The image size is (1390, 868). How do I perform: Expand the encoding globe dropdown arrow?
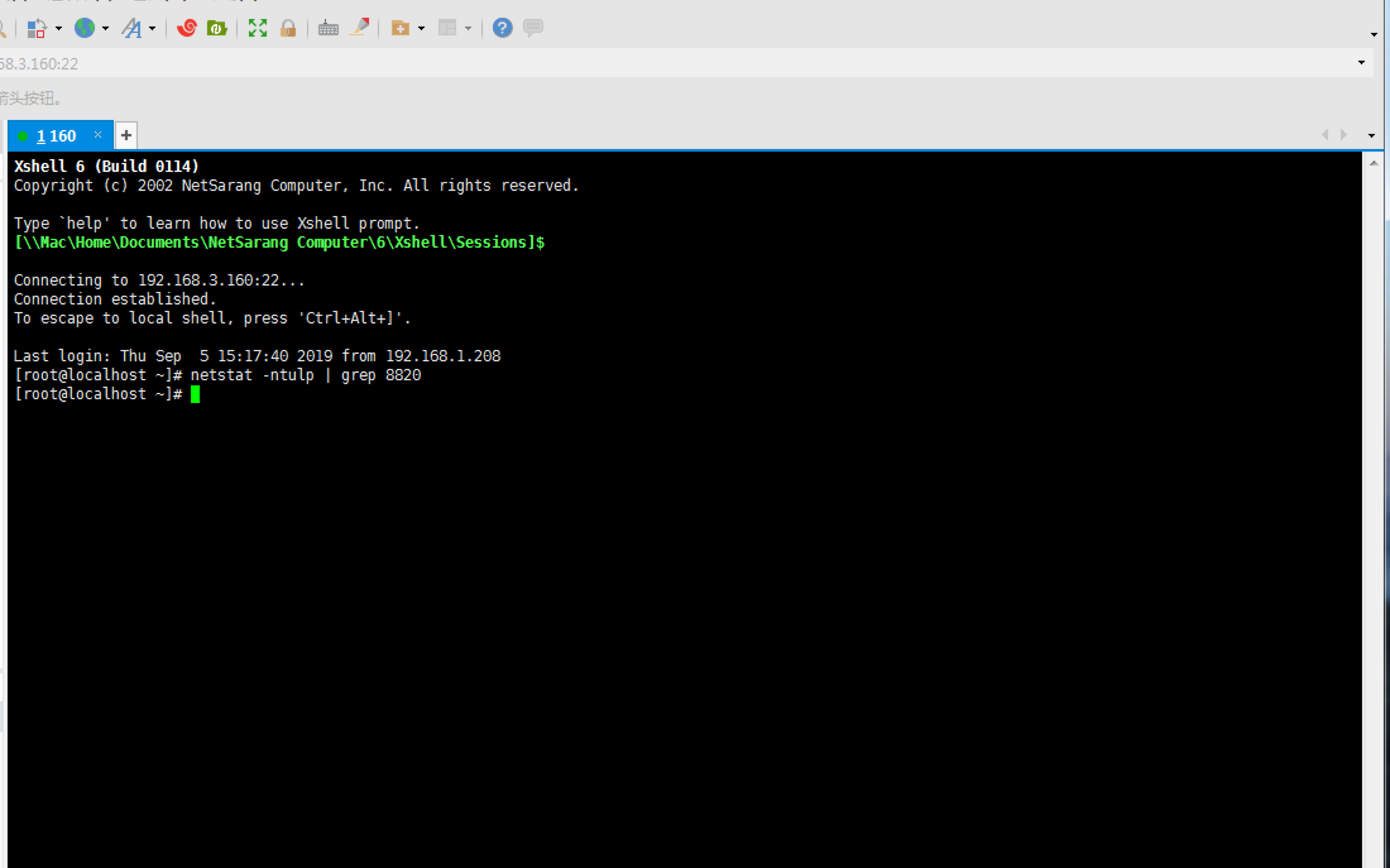(106, 29)
